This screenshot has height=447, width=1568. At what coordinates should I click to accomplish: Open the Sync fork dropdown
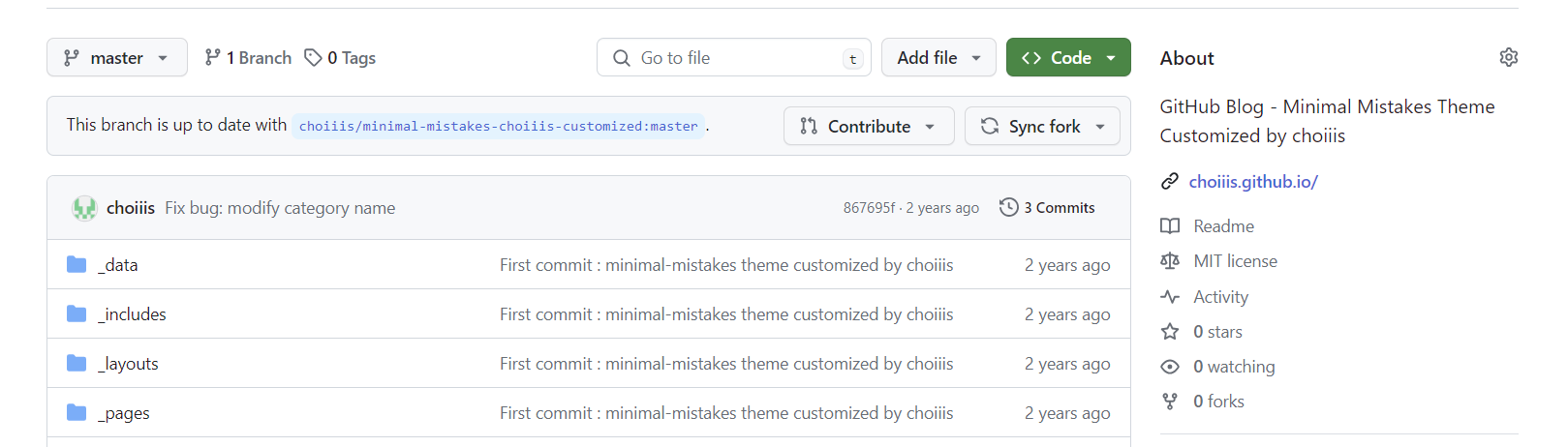[1042, 127]
